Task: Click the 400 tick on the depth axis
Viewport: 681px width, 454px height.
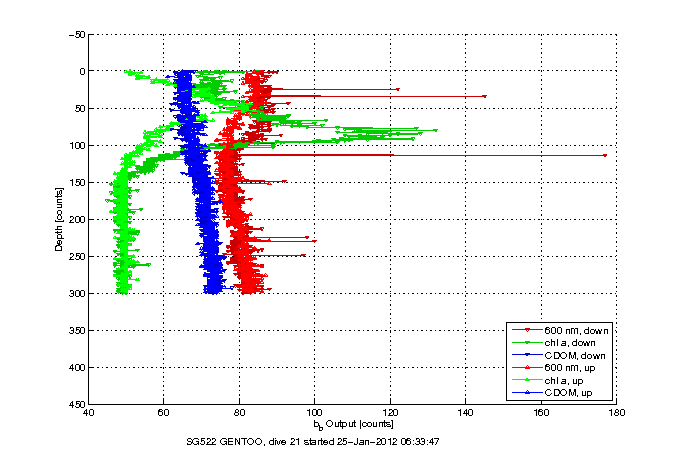Action: (78, 368)
